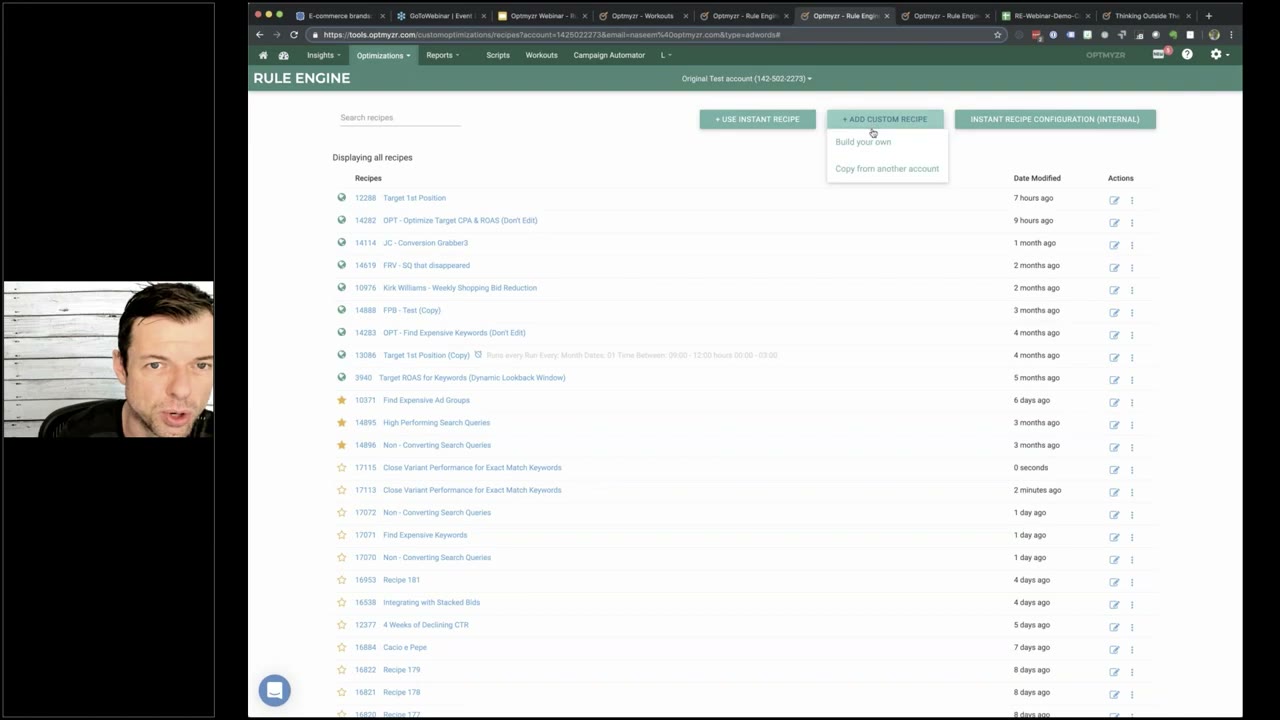Click the browser address bar URL
1280x720 pixels.
(552, 35)
